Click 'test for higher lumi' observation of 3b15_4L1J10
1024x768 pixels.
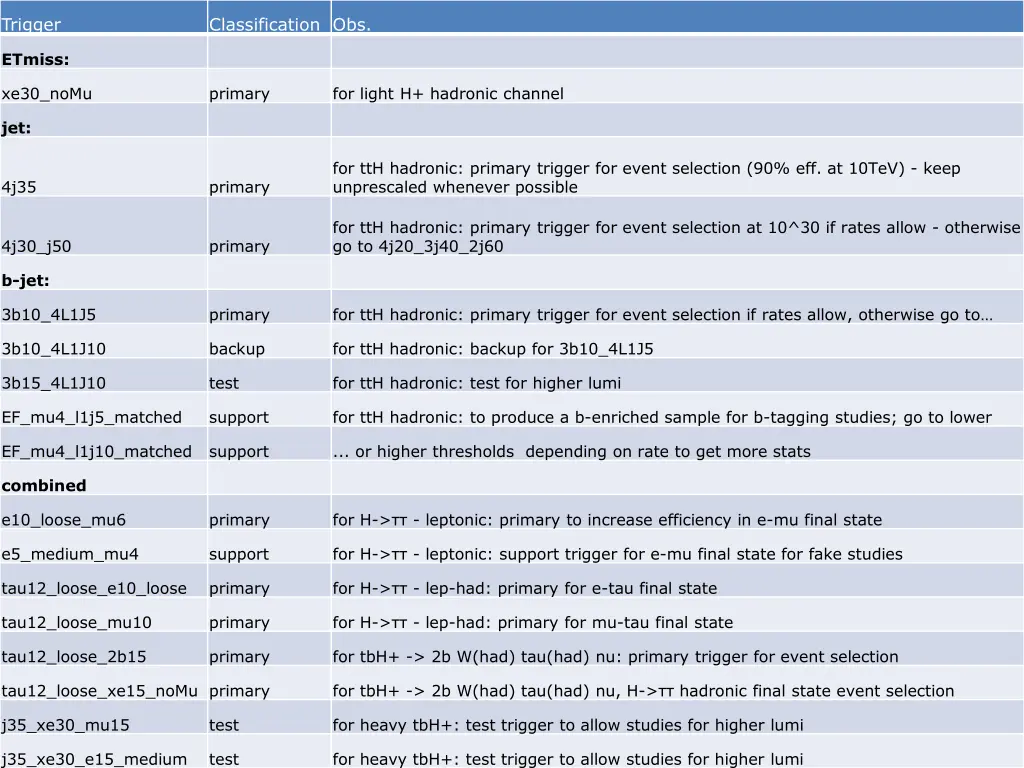pyautogui.click(x=677, y=375)
